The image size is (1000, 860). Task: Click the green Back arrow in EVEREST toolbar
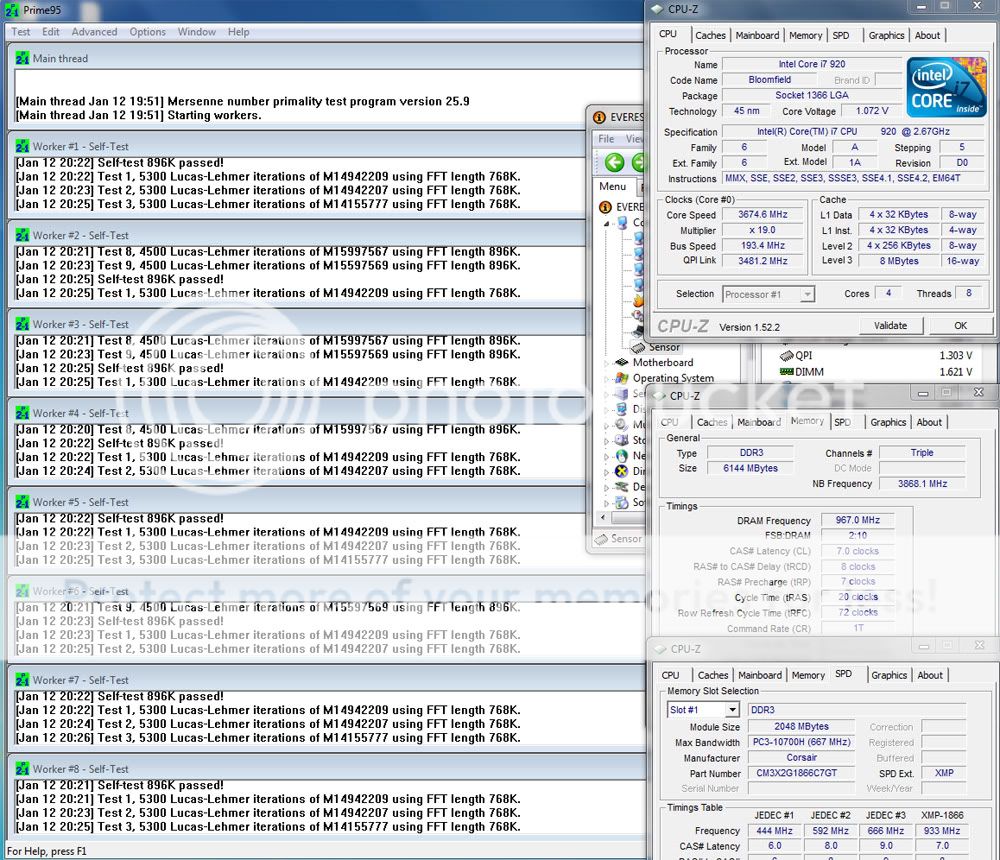(615, 163)
